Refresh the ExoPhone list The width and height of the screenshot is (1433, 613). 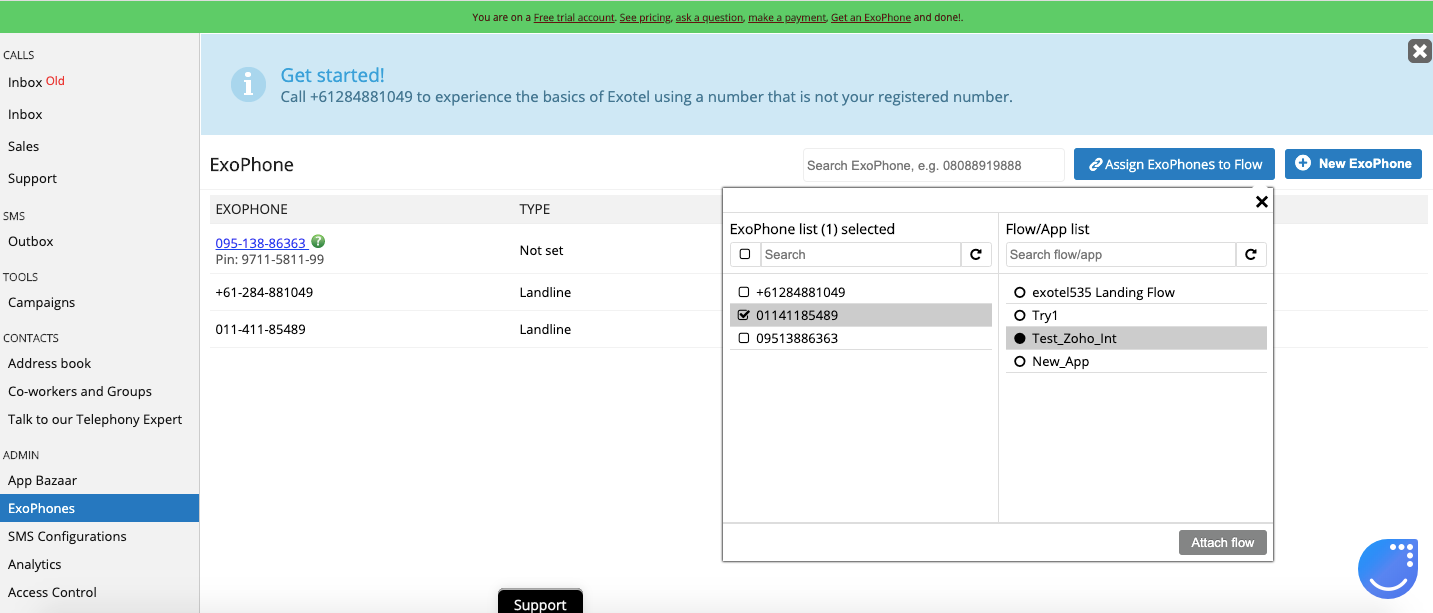coord(975,255)
